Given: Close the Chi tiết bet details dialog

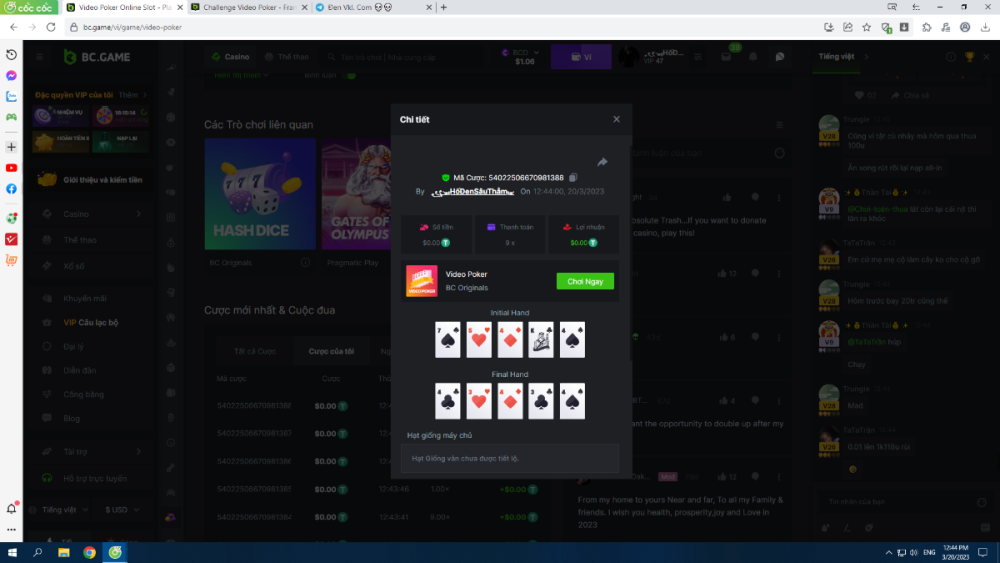Looking at the screenshot, I should (616, 119).
